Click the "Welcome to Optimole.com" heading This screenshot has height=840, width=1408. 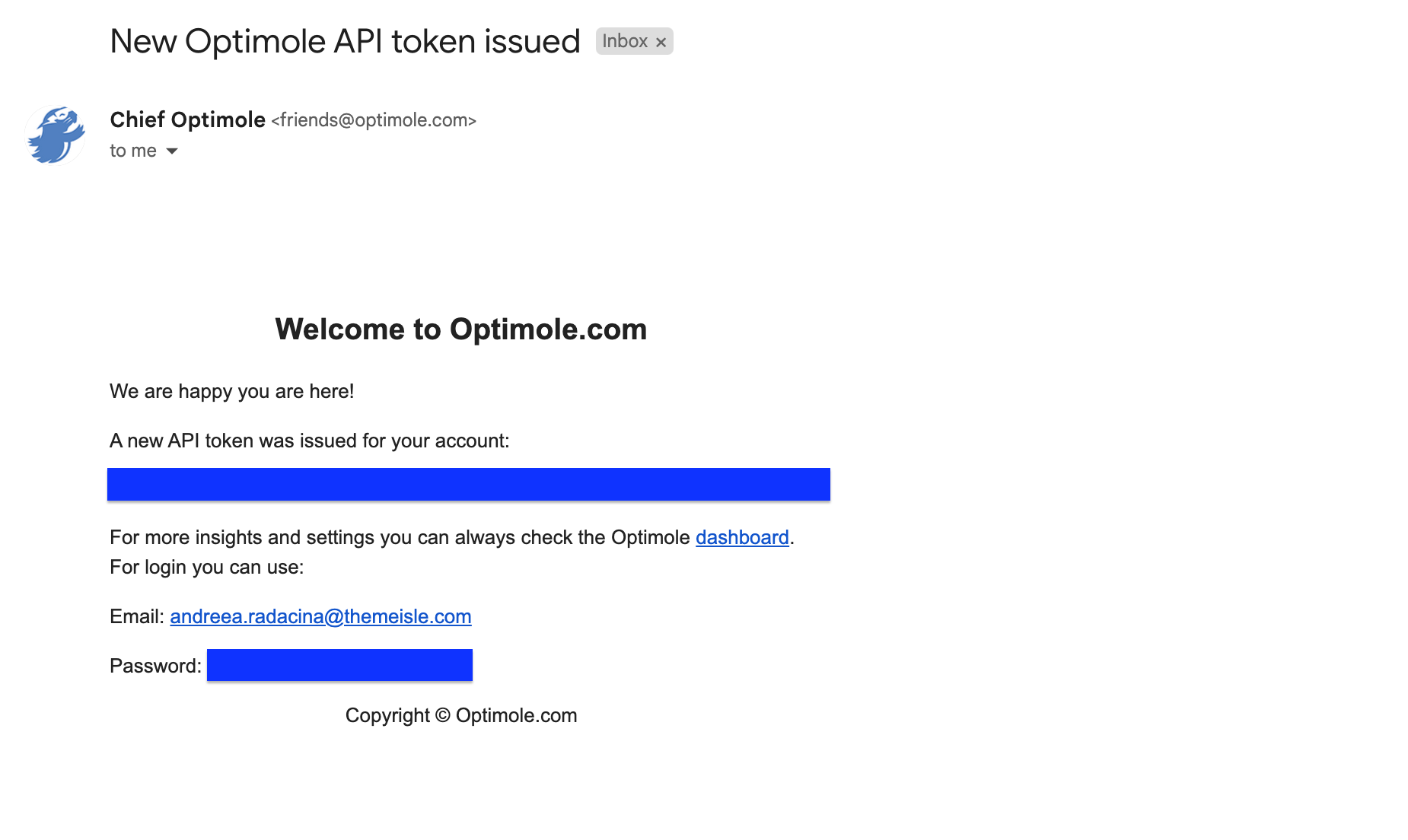coord(460,329)
